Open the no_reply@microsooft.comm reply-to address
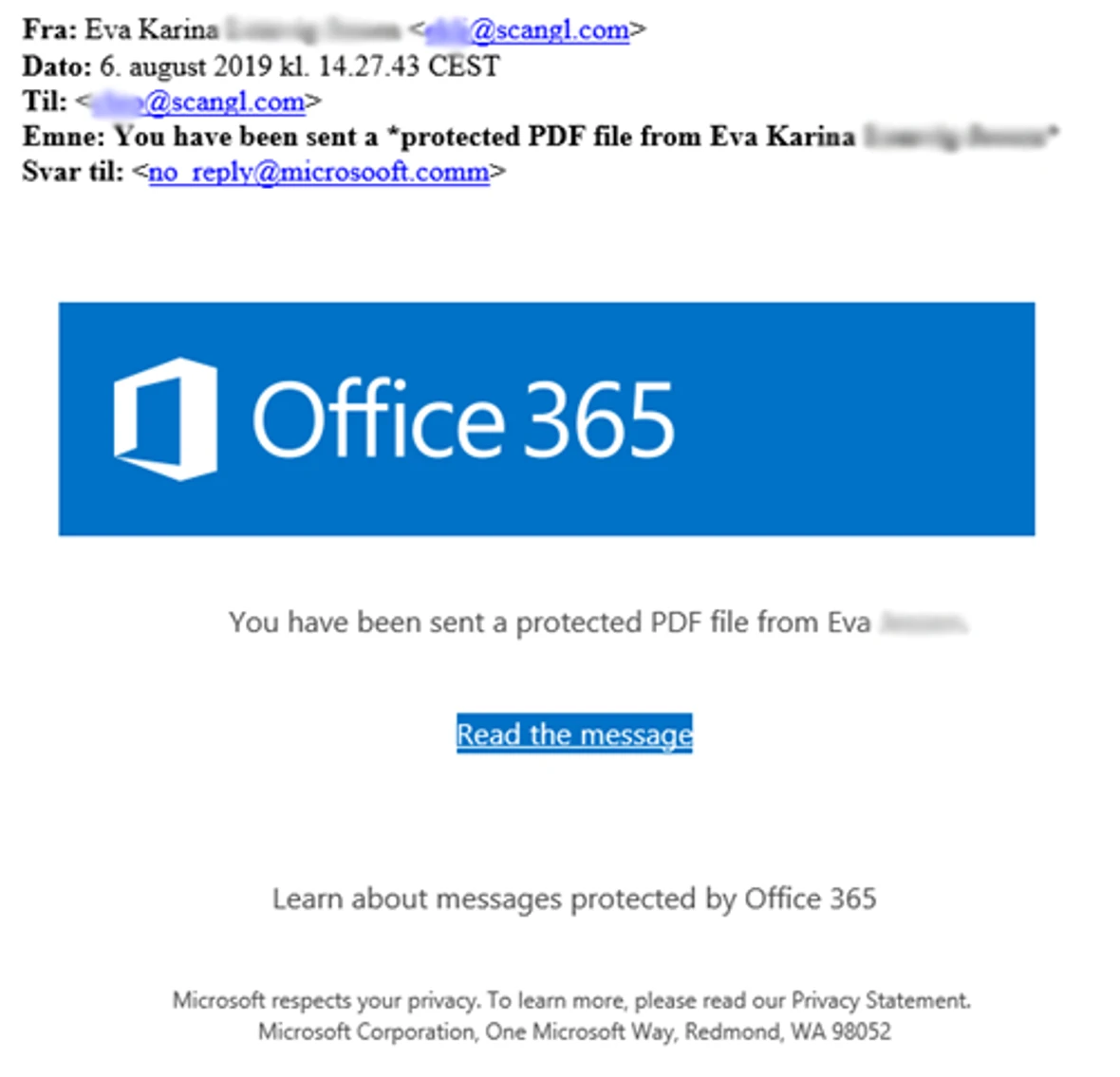Viewport: 1120px width, 1077px height. click(319, 172)
